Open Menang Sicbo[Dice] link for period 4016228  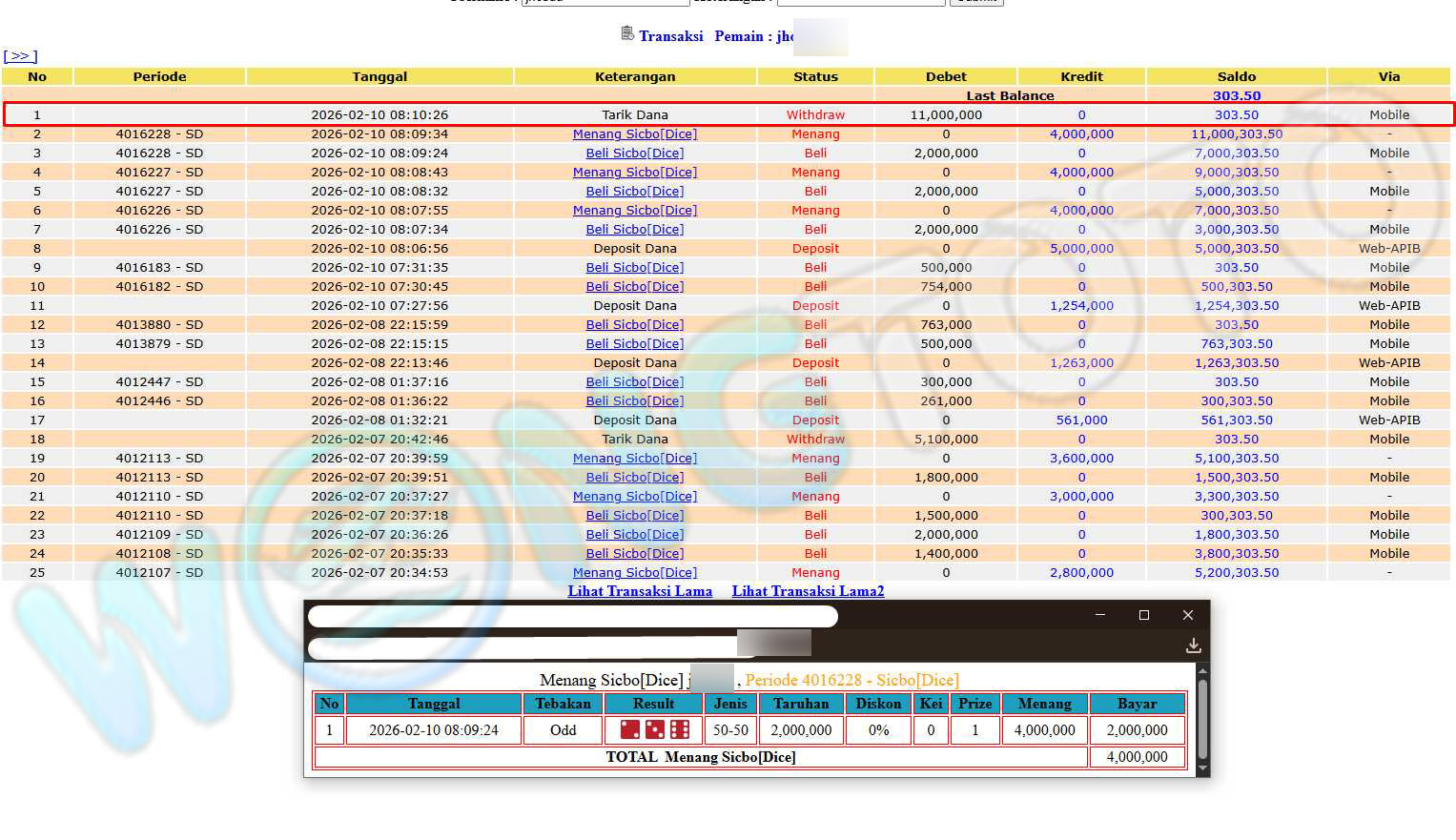[x=634, y=134]
